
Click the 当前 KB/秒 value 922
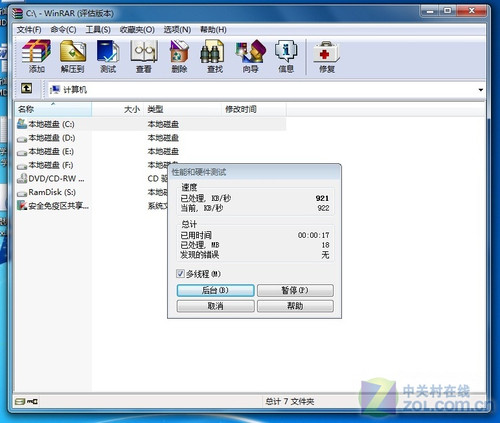[323, 208]
